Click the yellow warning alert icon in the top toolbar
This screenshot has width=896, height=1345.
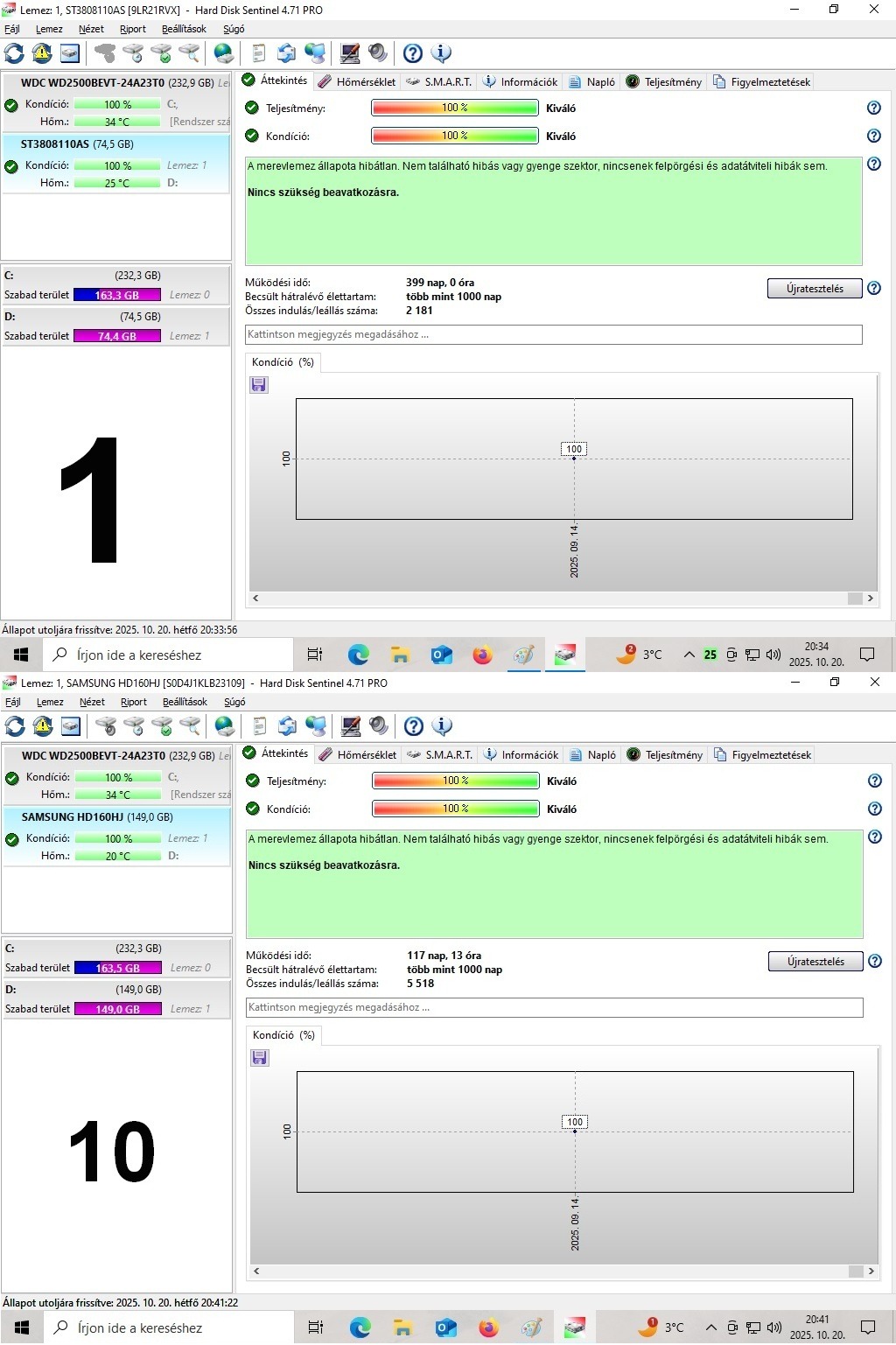tap(42, 53)
